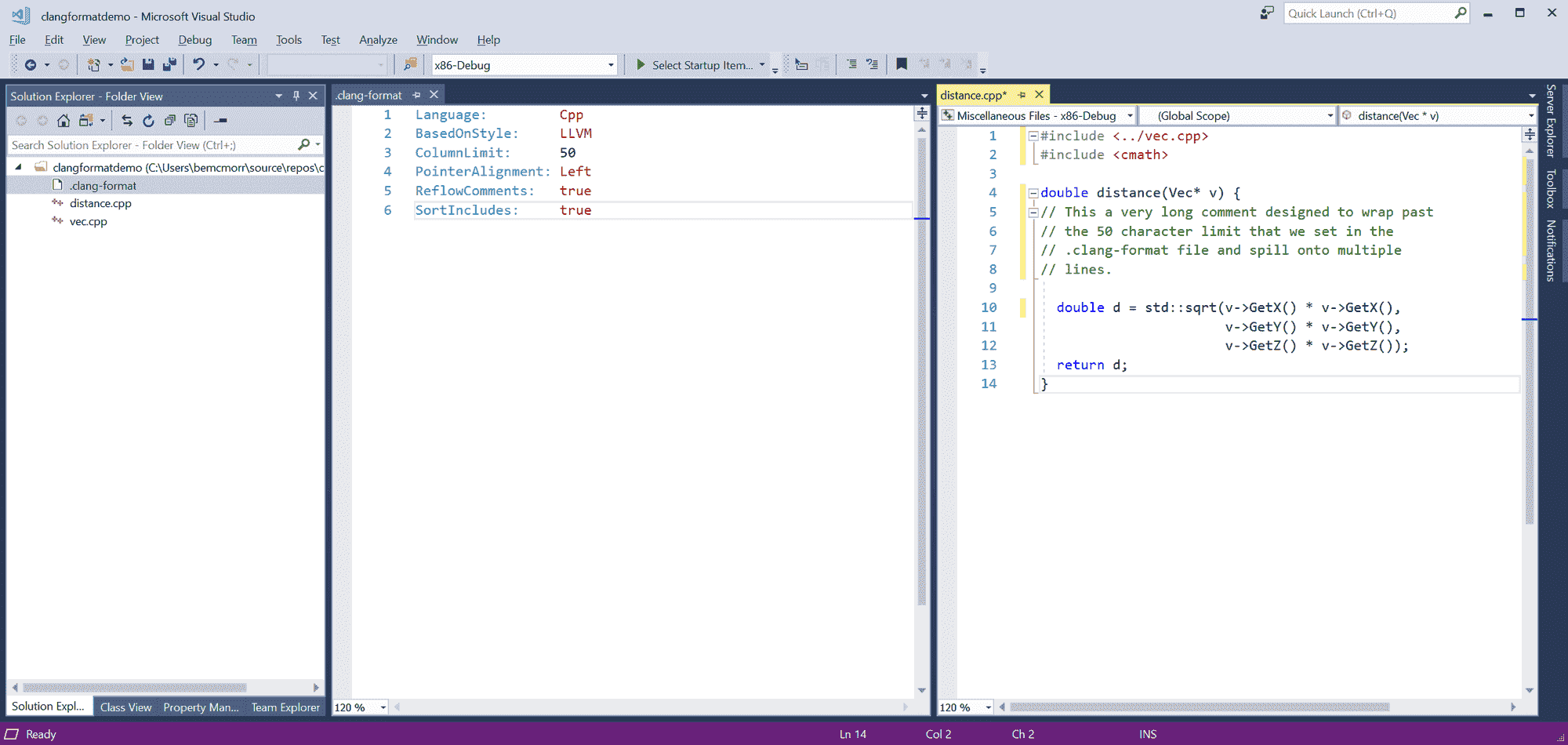This screenshot has height=745, width=1568.
Task: Collapse the distance function outline at line 4
Action: (x=1033, y=193)
